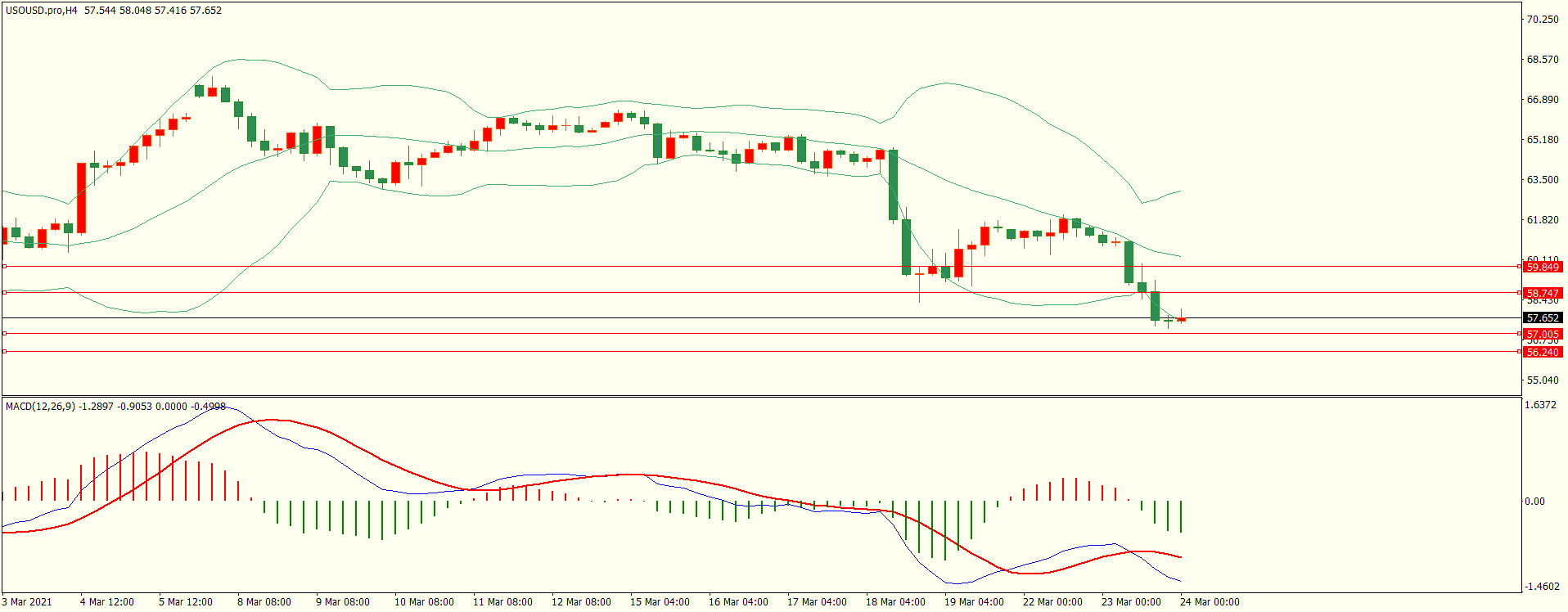Click the USOUSD.pro,H4 chart title text

point(41,11)
